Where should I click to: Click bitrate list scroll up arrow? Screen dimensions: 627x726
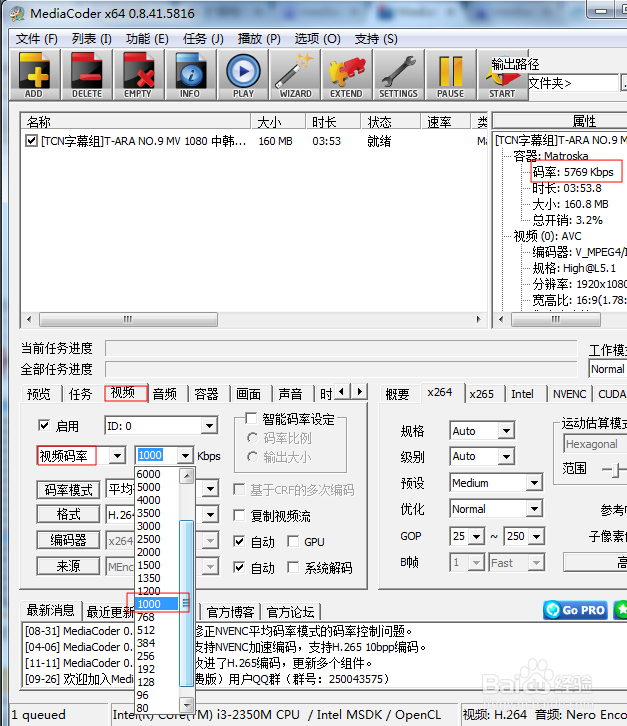click(186, 476)
